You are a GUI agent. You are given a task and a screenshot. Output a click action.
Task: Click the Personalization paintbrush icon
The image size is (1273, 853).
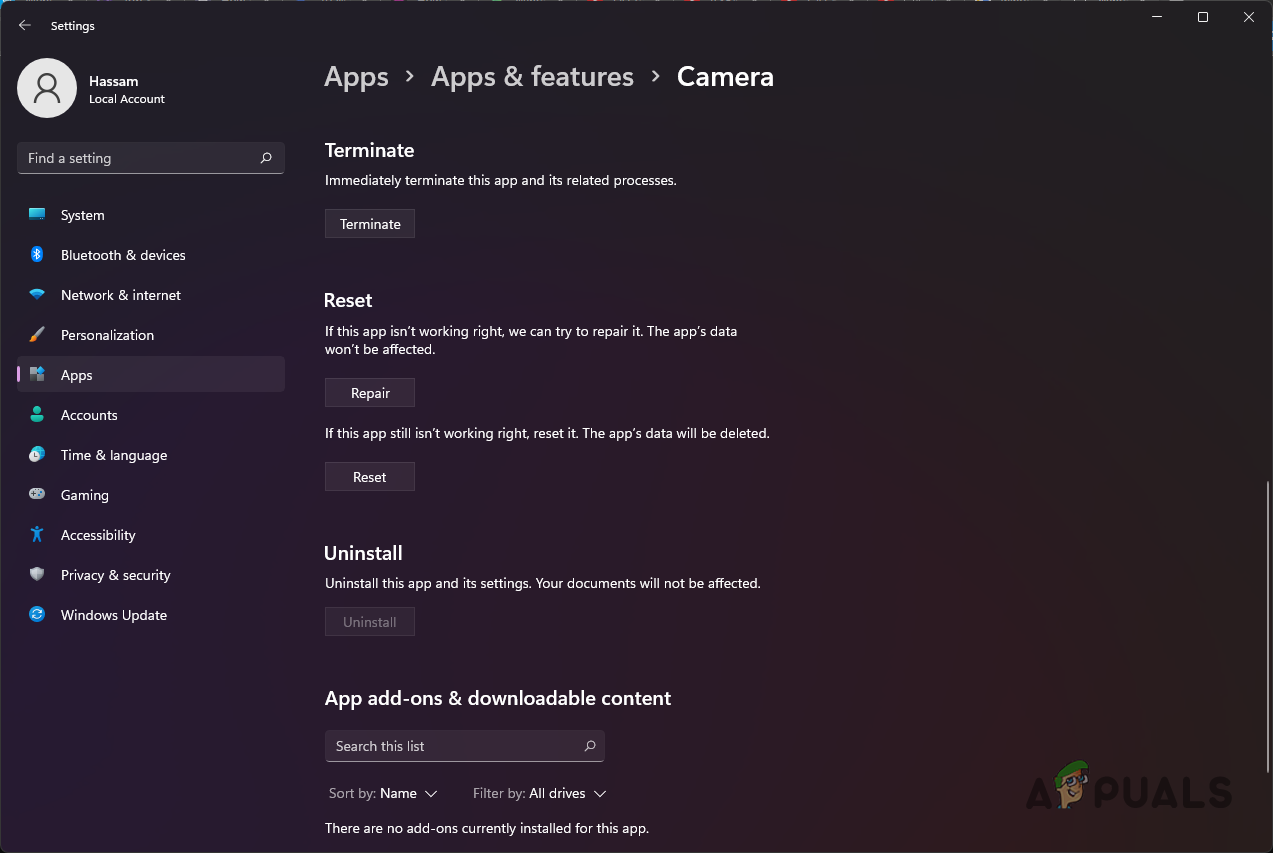coord(37,335)
